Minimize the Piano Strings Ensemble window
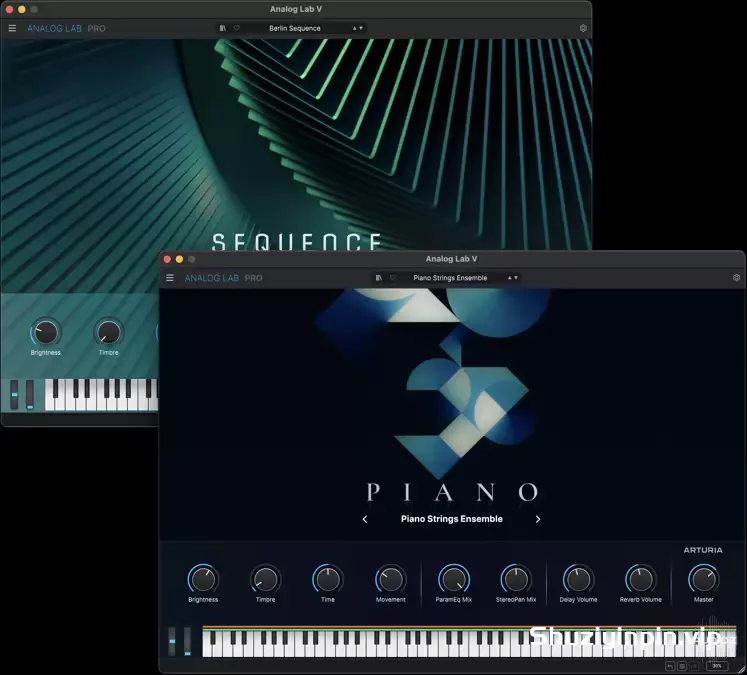The image size is (747, 675). click(179, 259)
